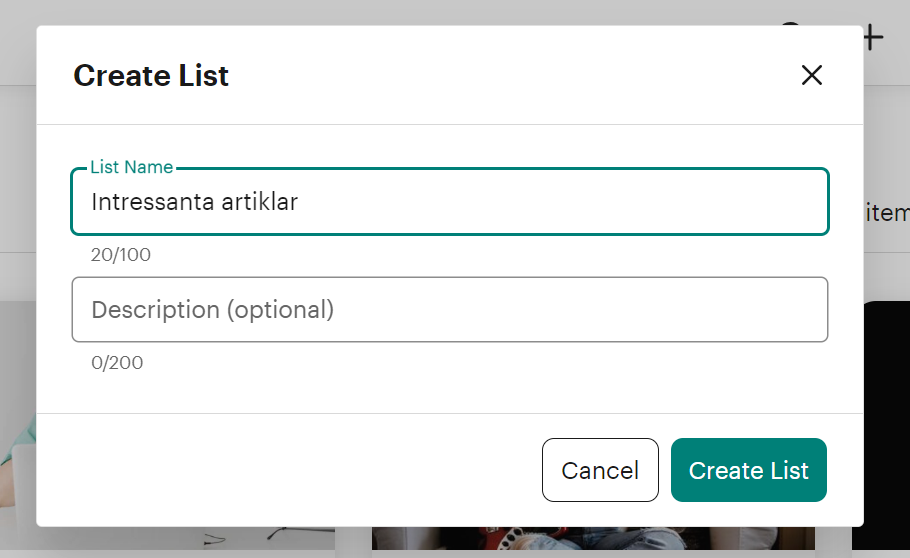This screenshot has height=558, width=910.
Task: Click the dimmed backdrop above the dialog
Action: [x=406, y=12]
